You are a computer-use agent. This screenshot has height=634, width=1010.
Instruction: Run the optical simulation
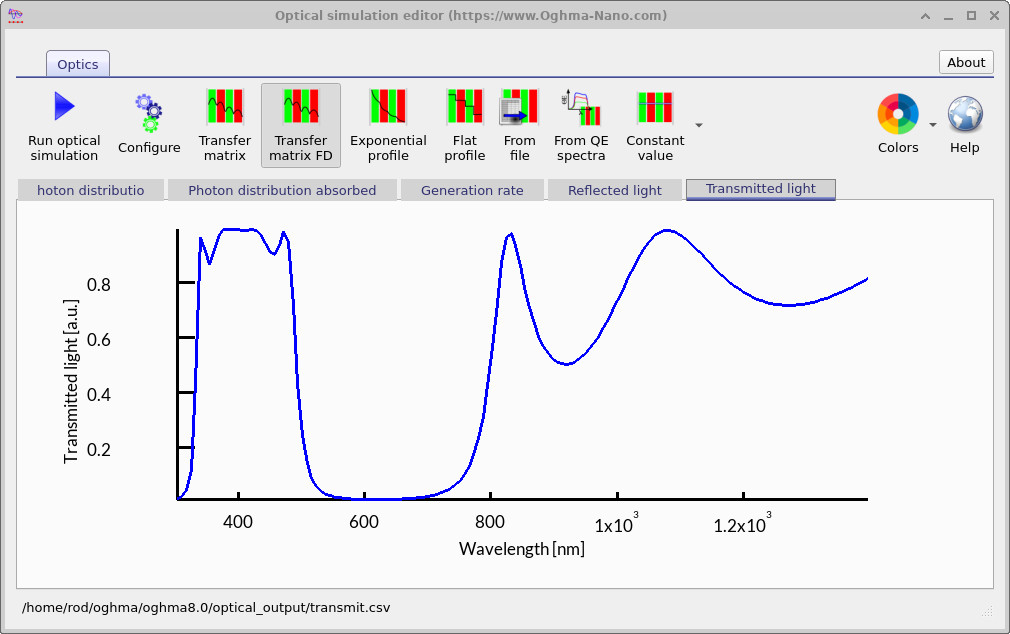(64, 125)
